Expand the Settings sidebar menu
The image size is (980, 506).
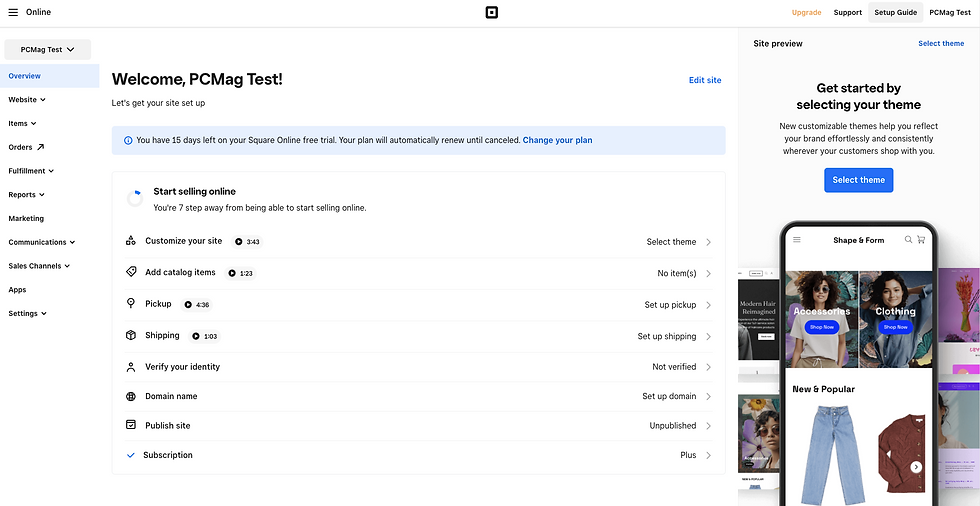pos(28,313)
